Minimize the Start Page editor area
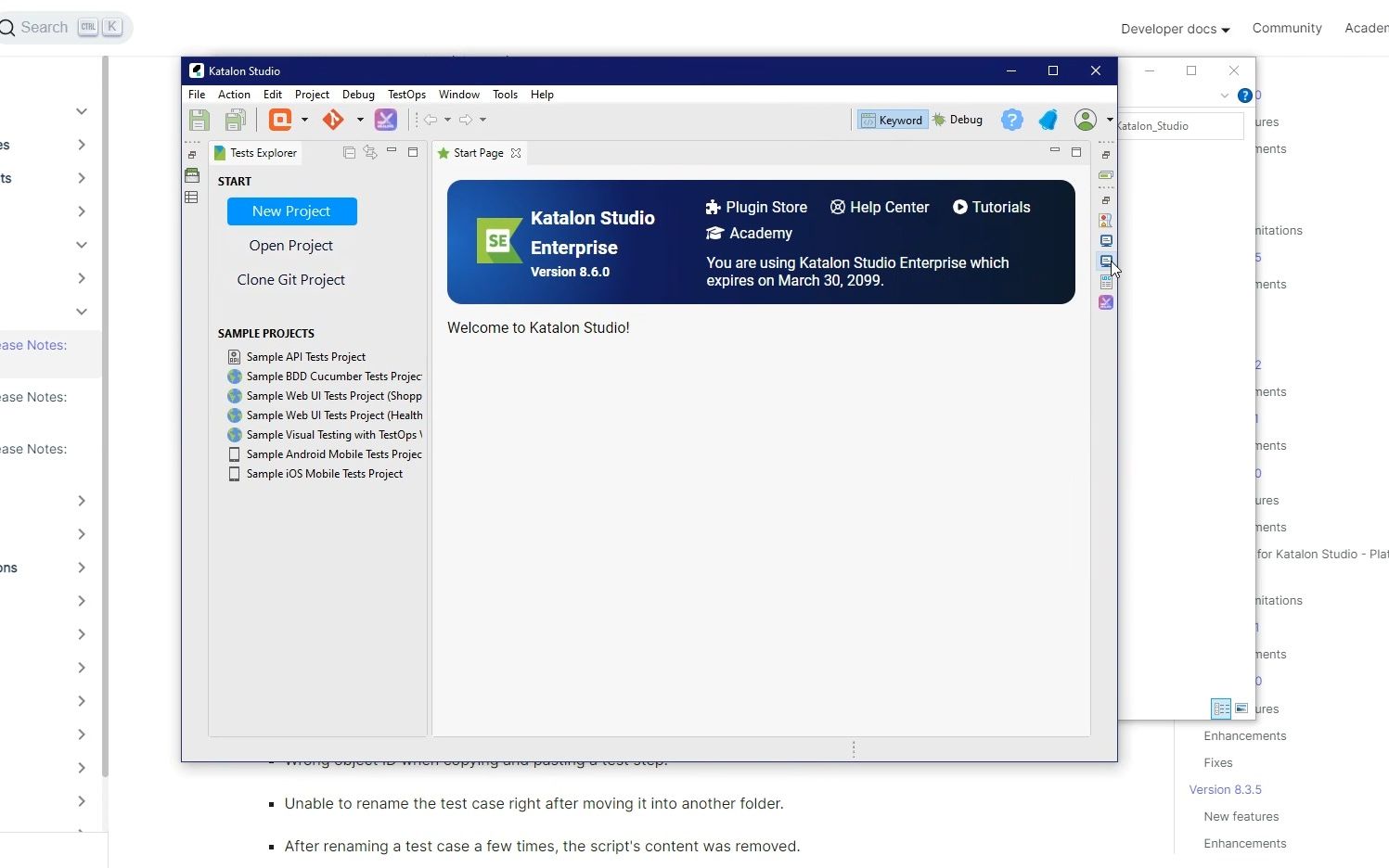The width and height of the screenshot is (1389, 868). point(1055,150)
